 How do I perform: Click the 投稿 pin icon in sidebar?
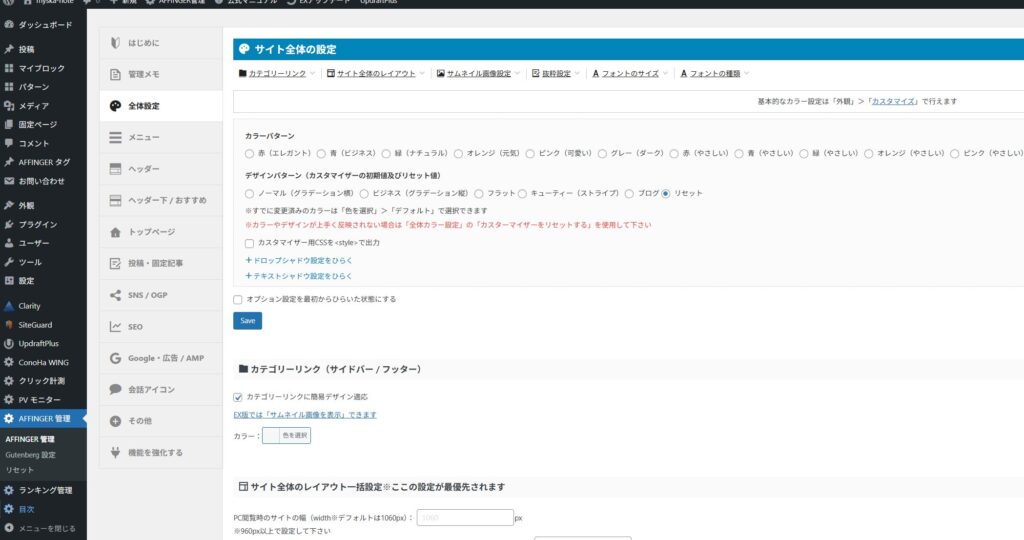click(8, 49)
